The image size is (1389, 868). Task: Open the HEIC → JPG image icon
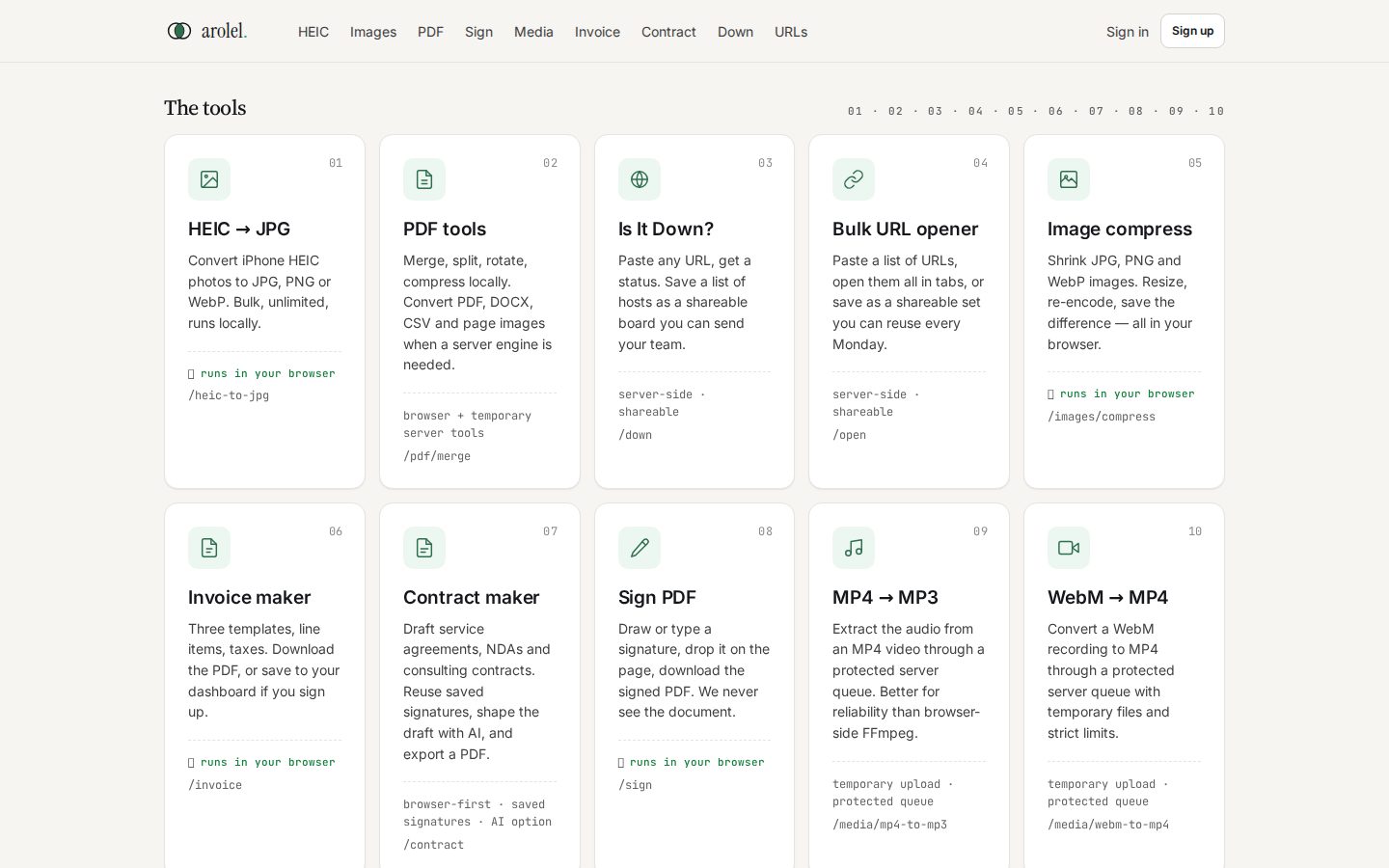[x=209, y=179]
